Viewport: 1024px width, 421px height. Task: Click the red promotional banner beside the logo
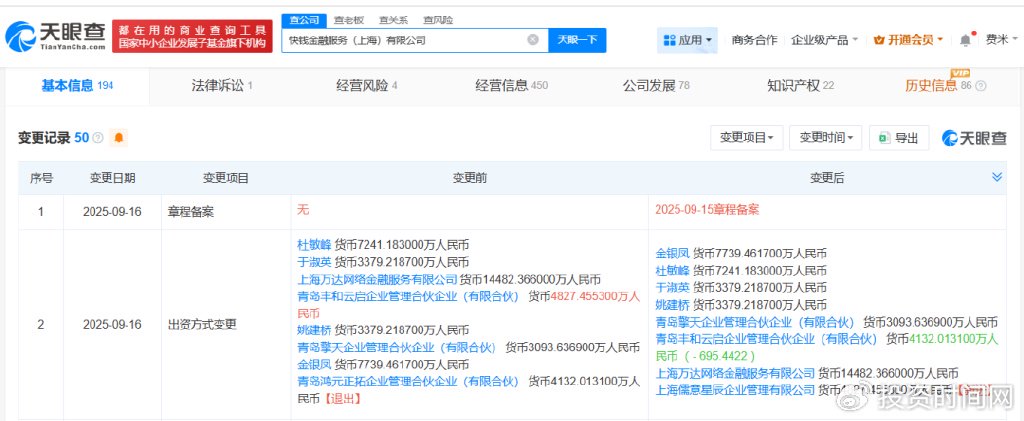(x=192, y=37)
